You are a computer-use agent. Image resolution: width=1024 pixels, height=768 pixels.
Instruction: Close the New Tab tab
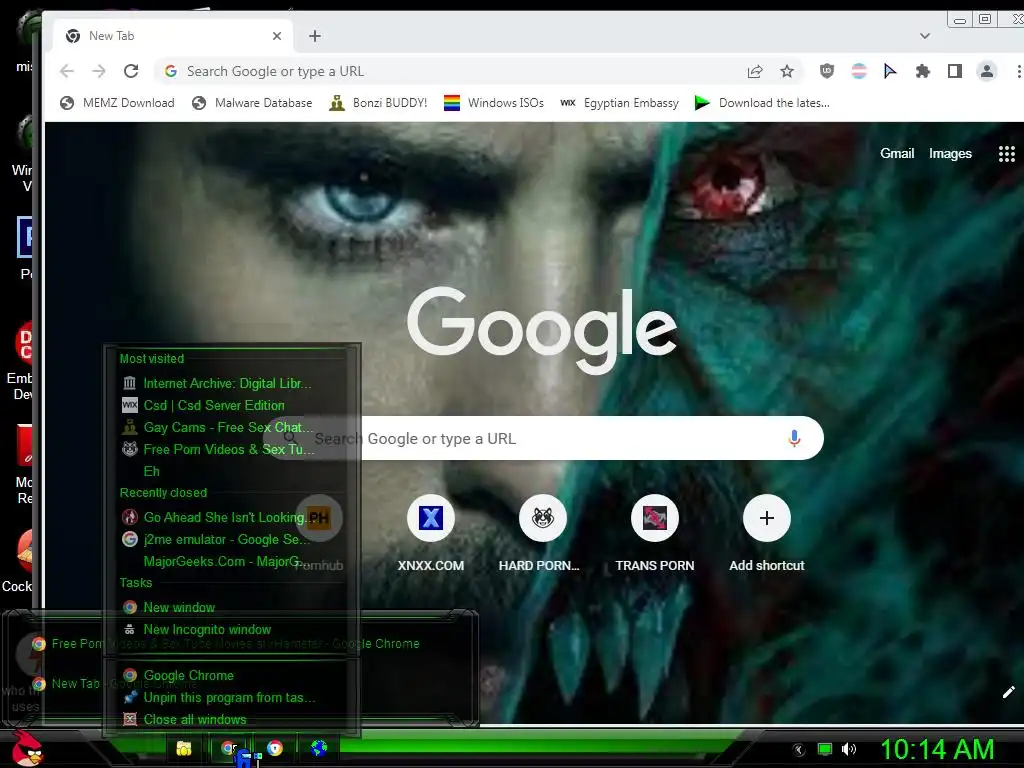point(277,36)
